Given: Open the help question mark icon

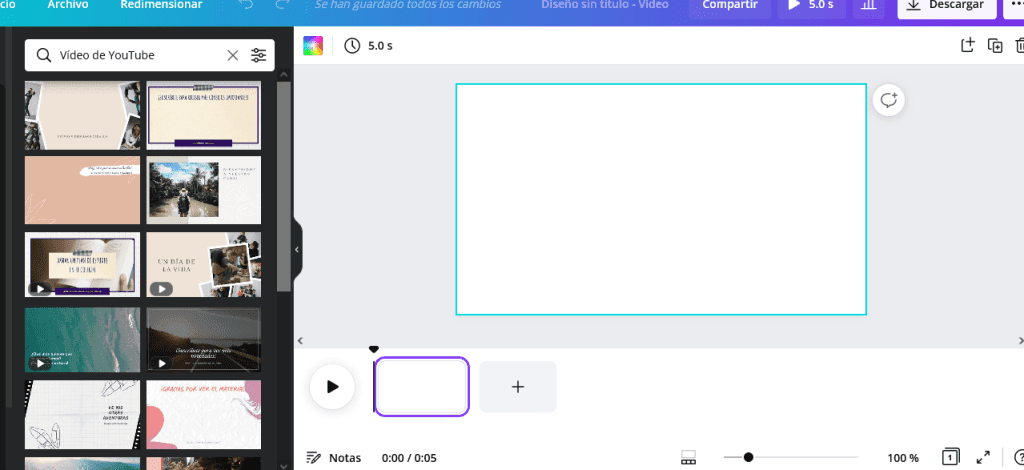Looking at the screenshot, I should (1019, 458).
